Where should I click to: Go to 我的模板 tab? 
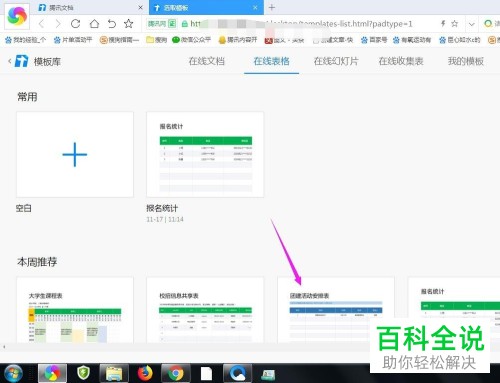[x=466, y=61]
